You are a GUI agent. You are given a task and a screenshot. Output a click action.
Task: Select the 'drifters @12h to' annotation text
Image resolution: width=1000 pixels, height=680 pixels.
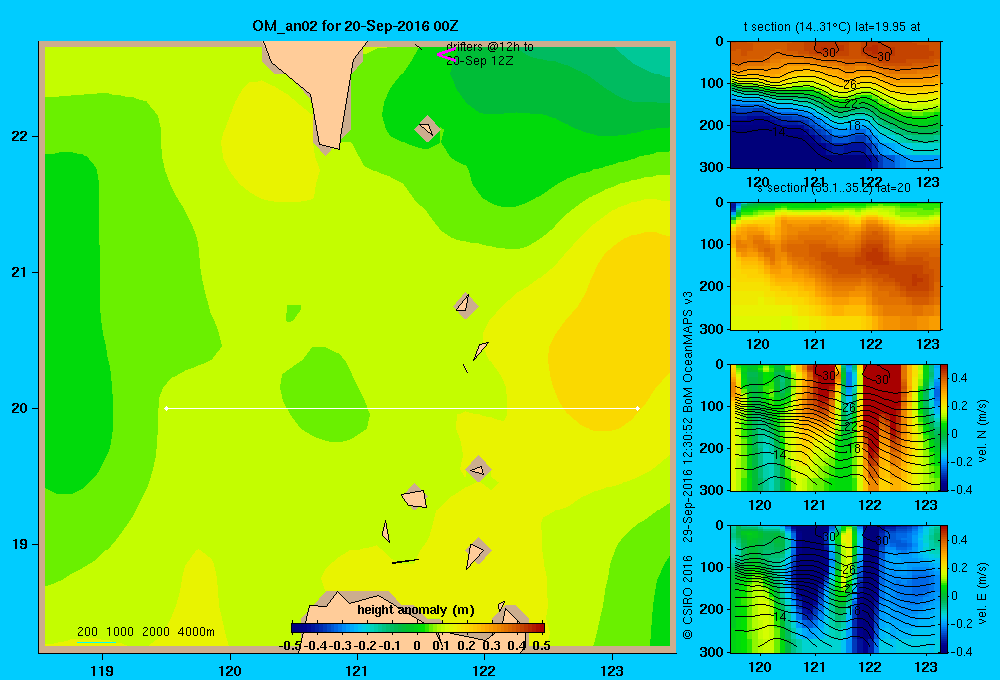489,47
